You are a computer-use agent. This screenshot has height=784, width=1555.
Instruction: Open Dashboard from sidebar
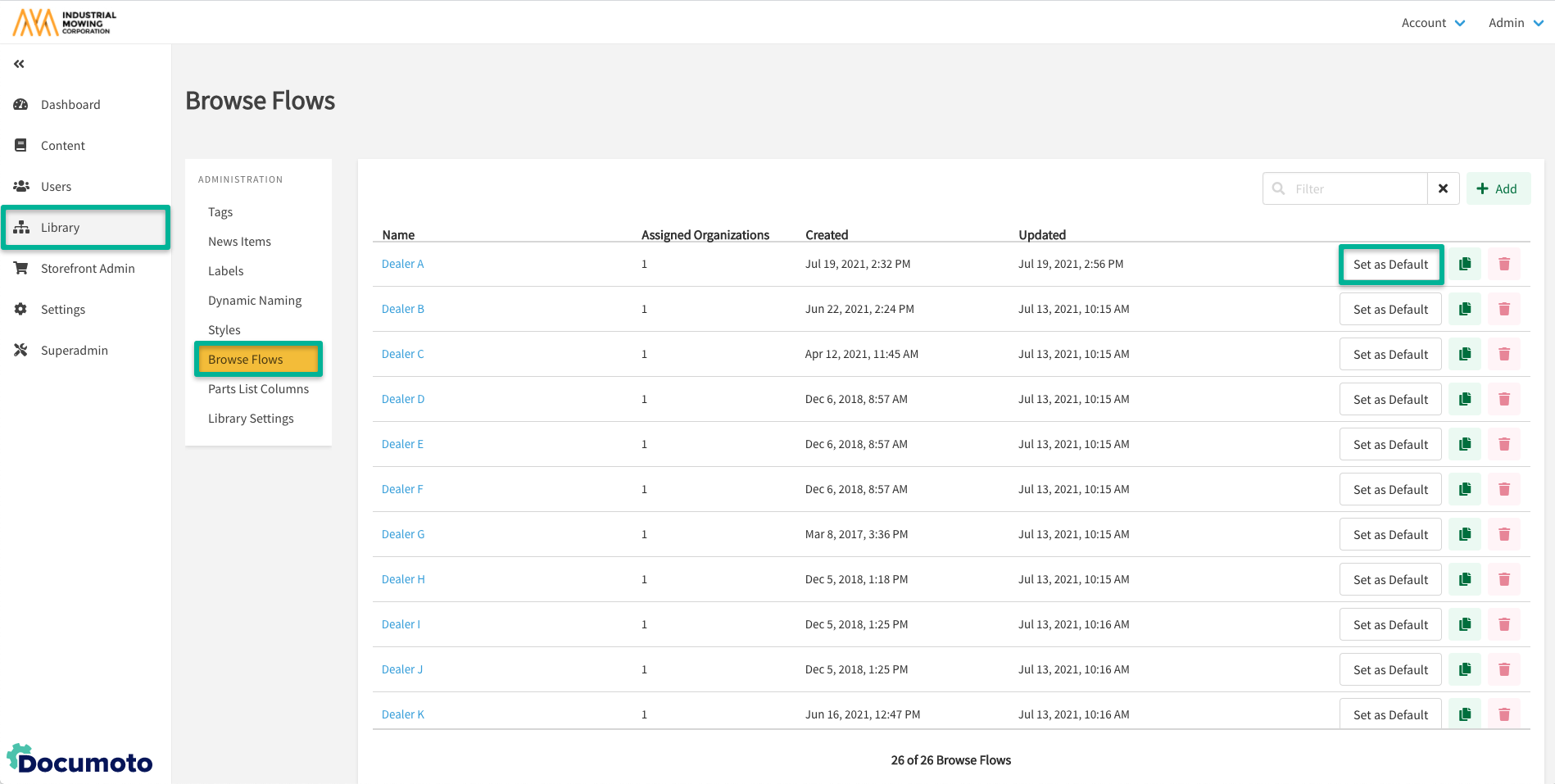click(70, 105)
